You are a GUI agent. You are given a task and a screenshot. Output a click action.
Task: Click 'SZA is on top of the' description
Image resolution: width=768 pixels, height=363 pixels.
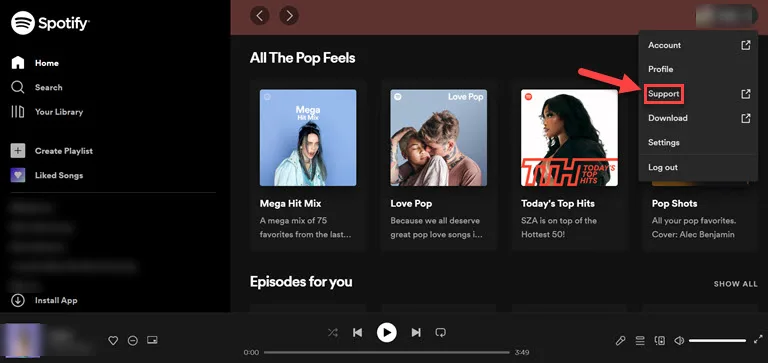click(x=559, y=220)
